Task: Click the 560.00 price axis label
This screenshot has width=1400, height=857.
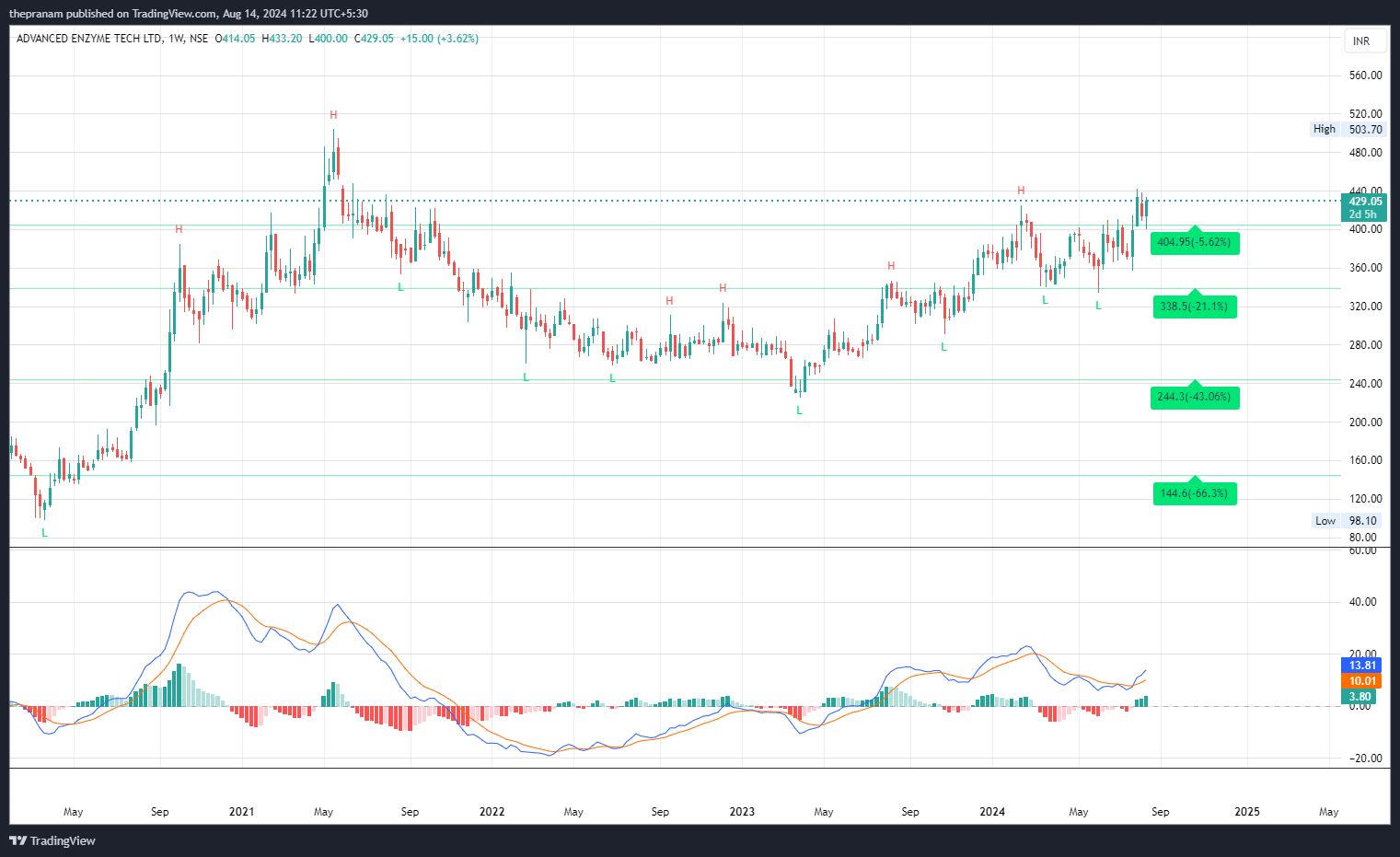Action: tap(1365, 75)
